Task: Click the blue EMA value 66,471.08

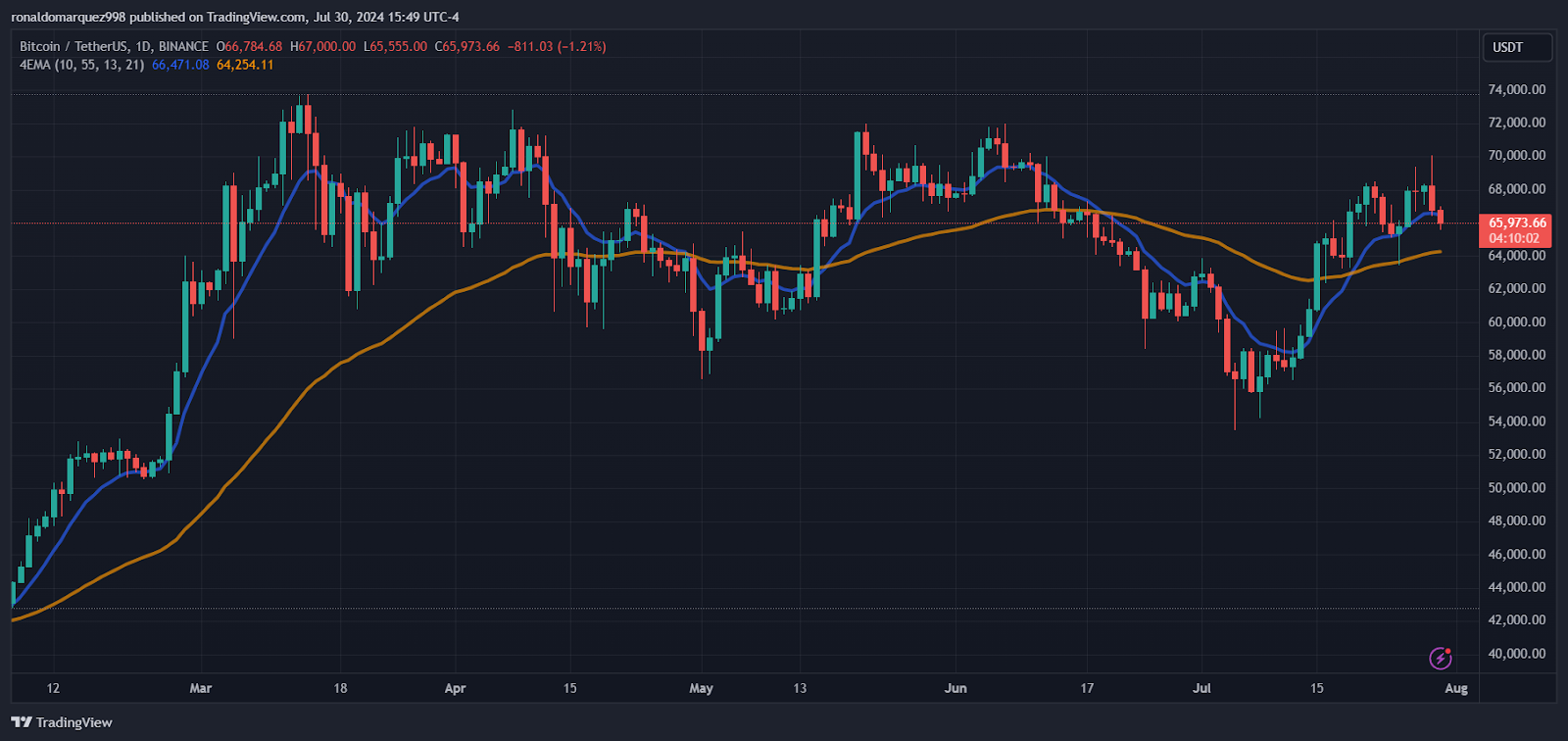Action: [180, 65]
